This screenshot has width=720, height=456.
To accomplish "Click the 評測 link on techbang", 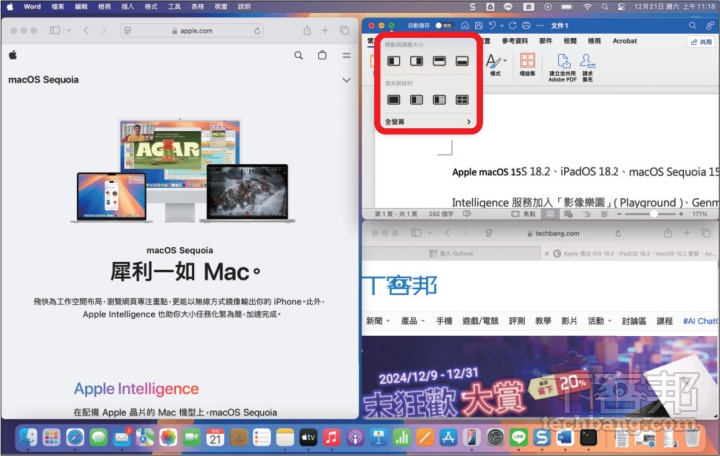I will (x=517, y=321).
